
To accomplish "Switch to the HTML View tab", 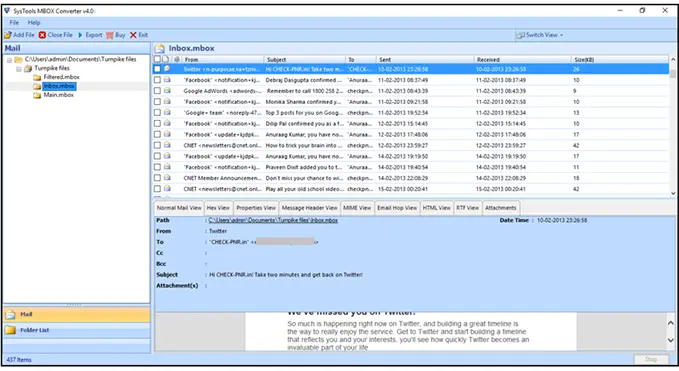I will 436,208.
